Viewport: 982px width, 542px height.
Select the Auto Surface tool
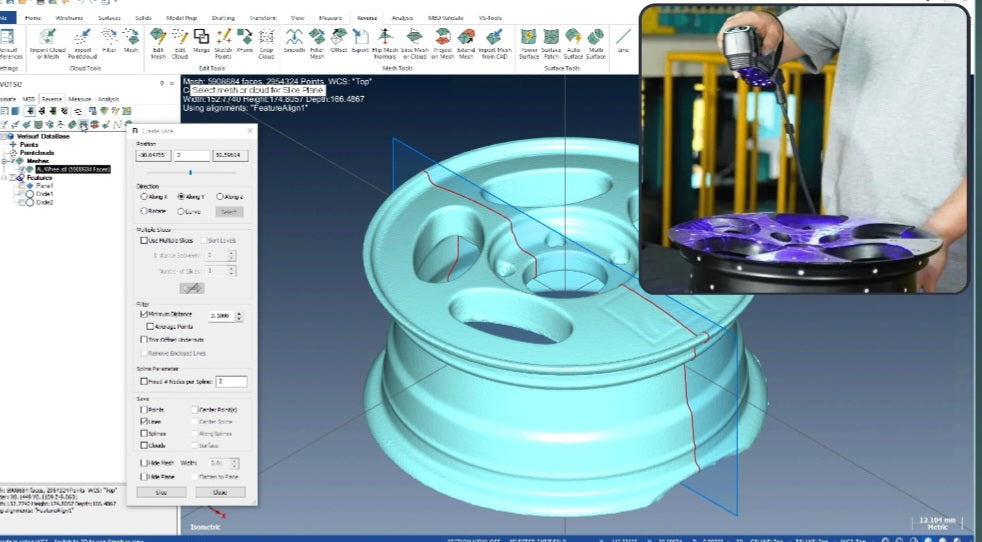573,44
